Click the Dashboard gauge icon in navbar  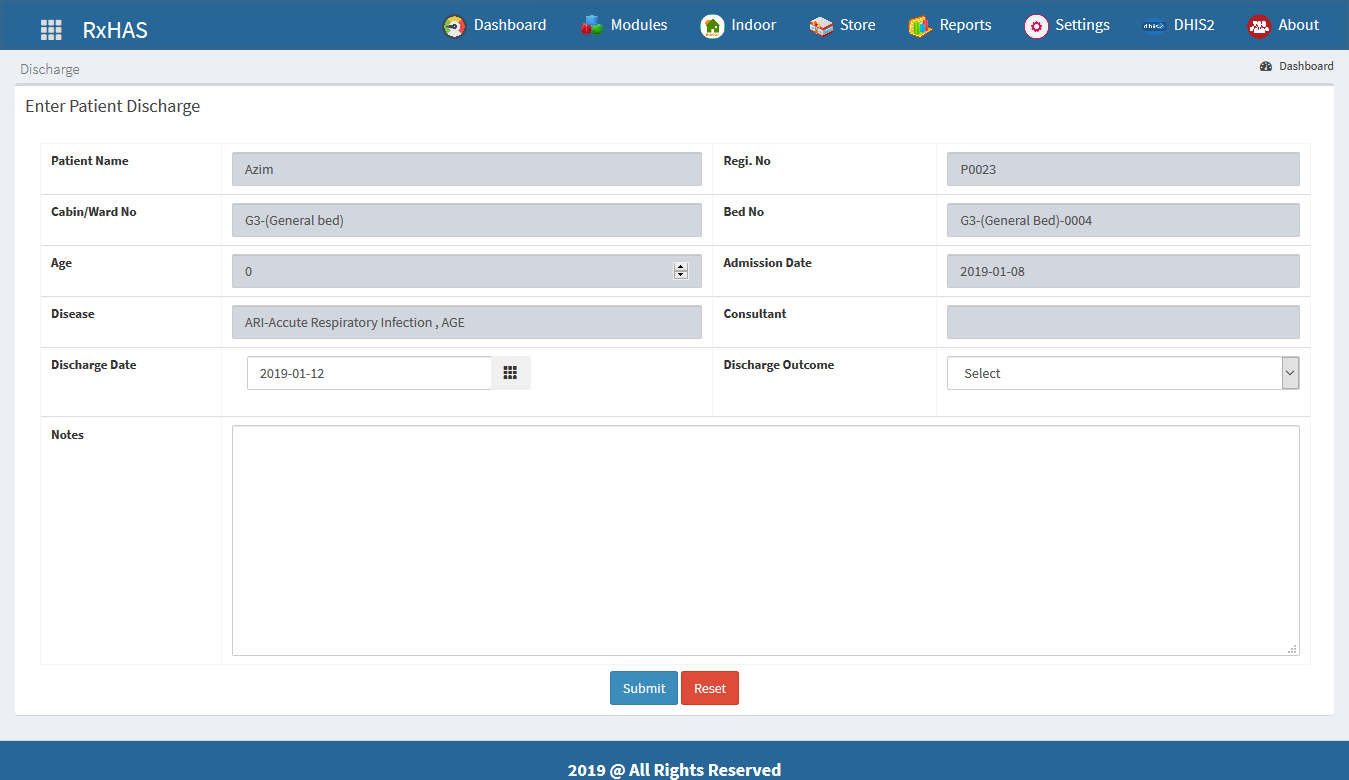454,26
